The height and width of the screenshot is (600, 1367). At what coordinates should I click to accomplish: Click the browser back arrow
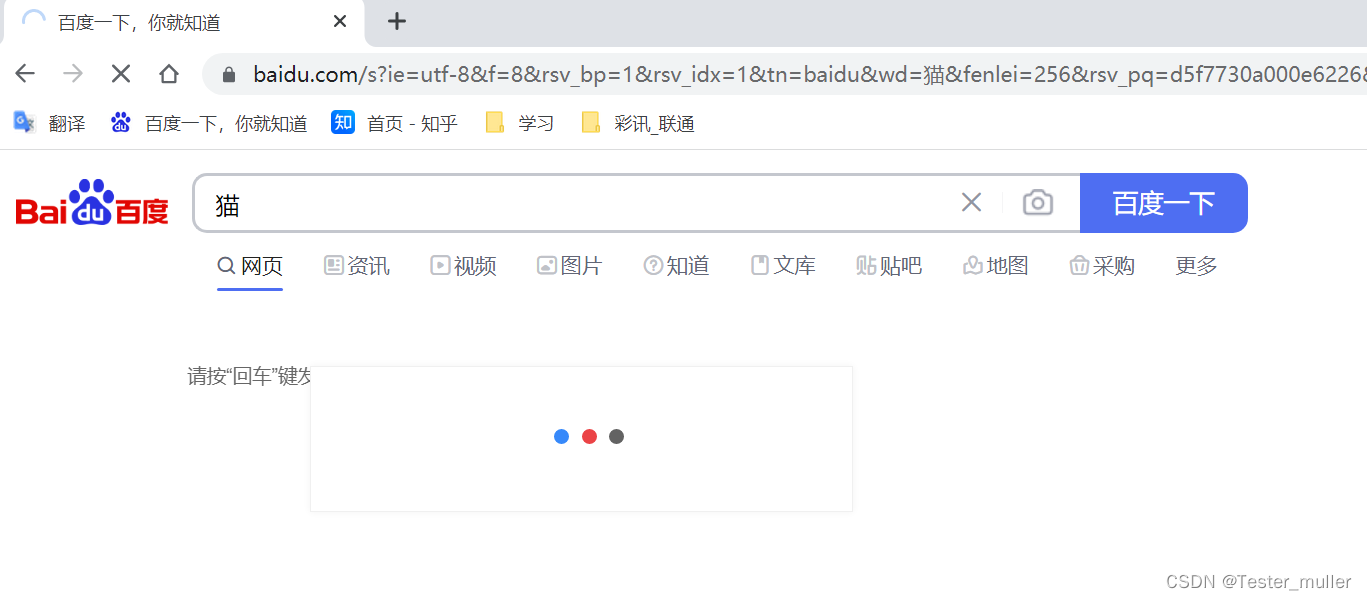point(25,74)
